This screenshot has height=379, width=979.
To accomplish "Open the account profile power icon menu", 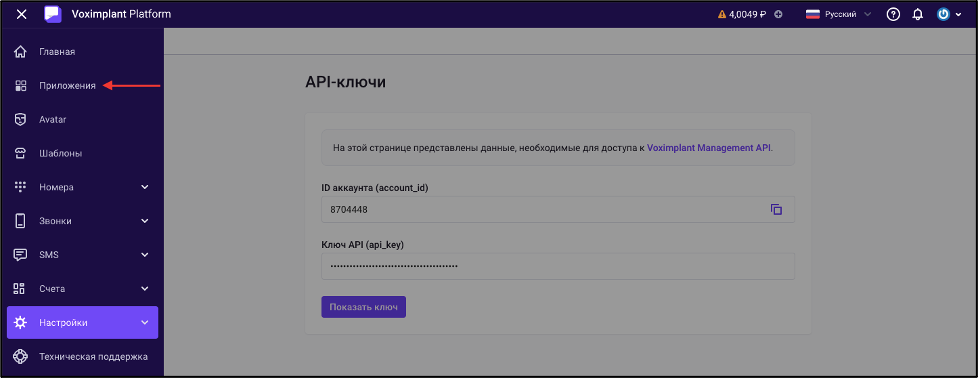I will point(943,14).
